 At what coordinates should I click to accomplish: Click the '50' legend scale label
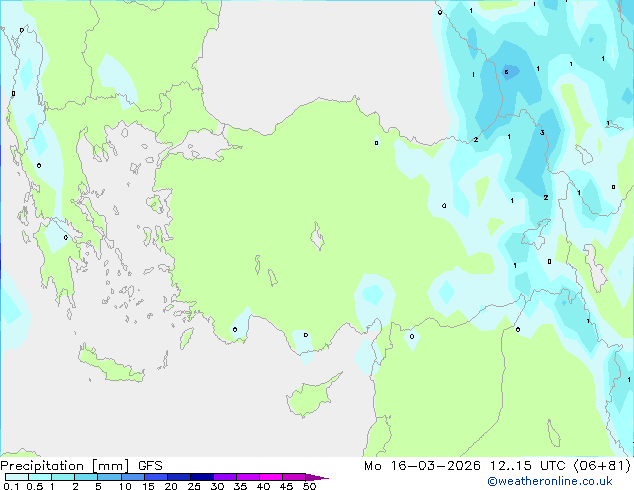(x=309, y=486)
